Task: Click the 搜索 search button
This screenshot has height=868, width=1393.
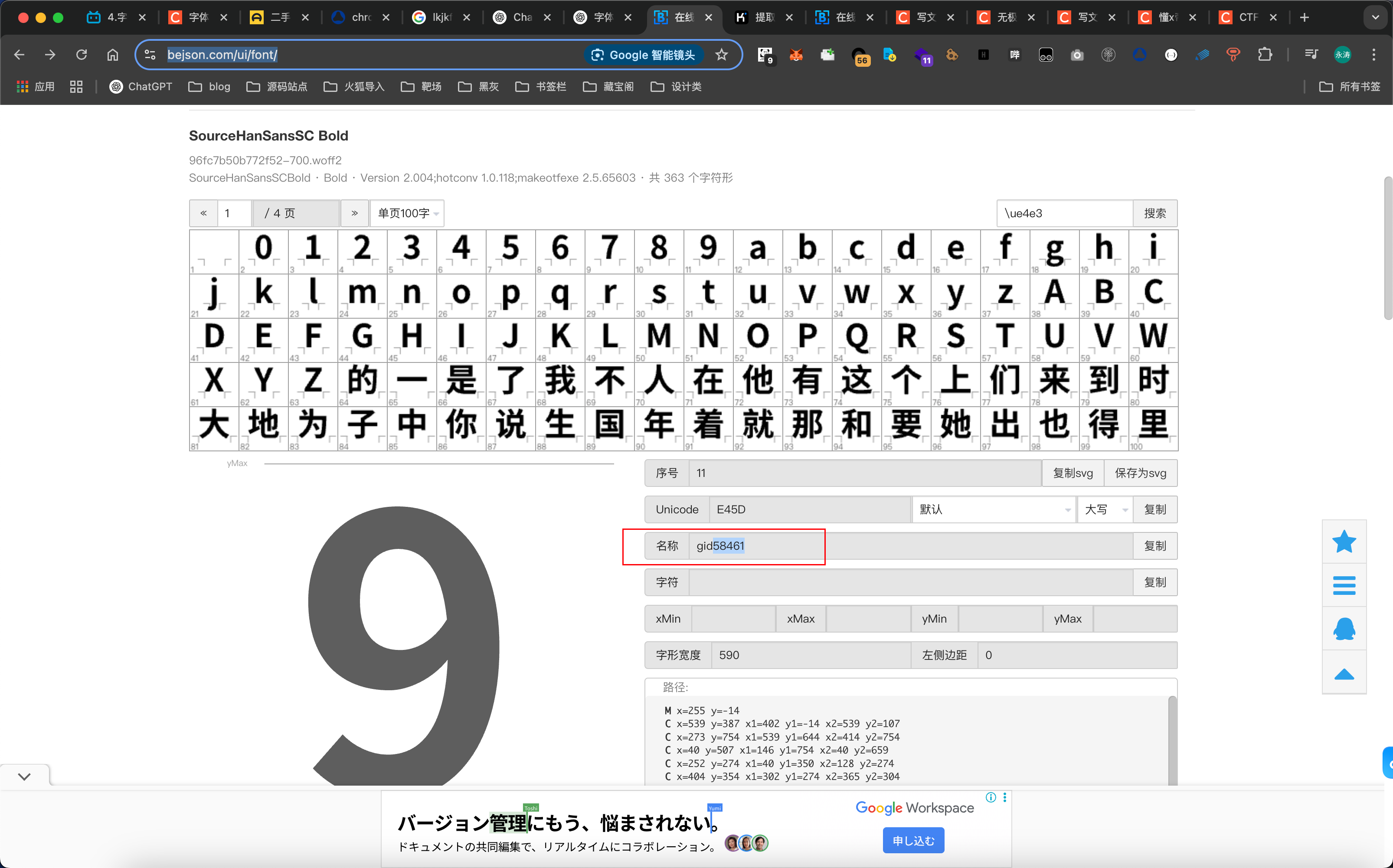Action: [x=1155, y=214]
